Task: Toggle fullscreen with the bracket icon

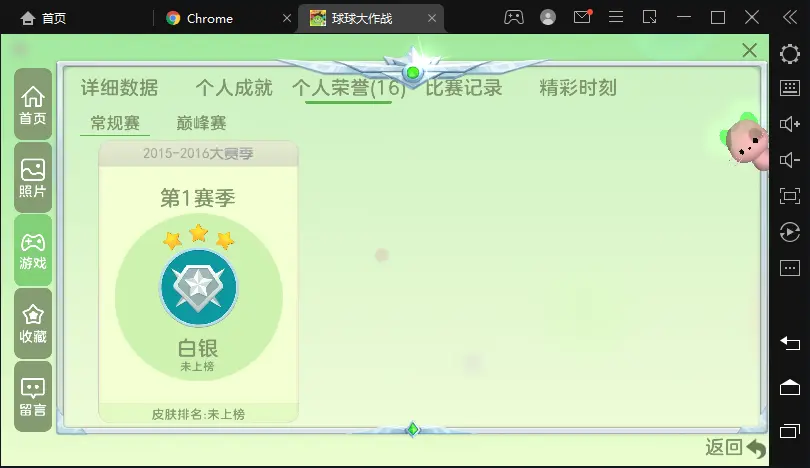Action: [x=790, y=196]
